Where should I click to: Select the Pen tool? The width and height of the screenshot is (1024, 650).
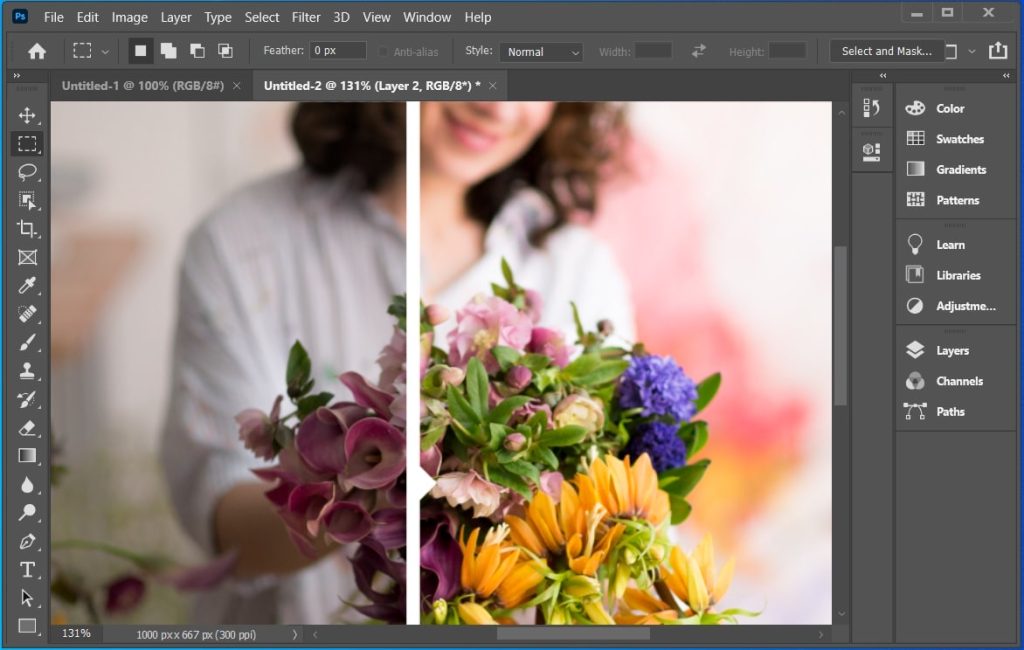tap(27, 541)
